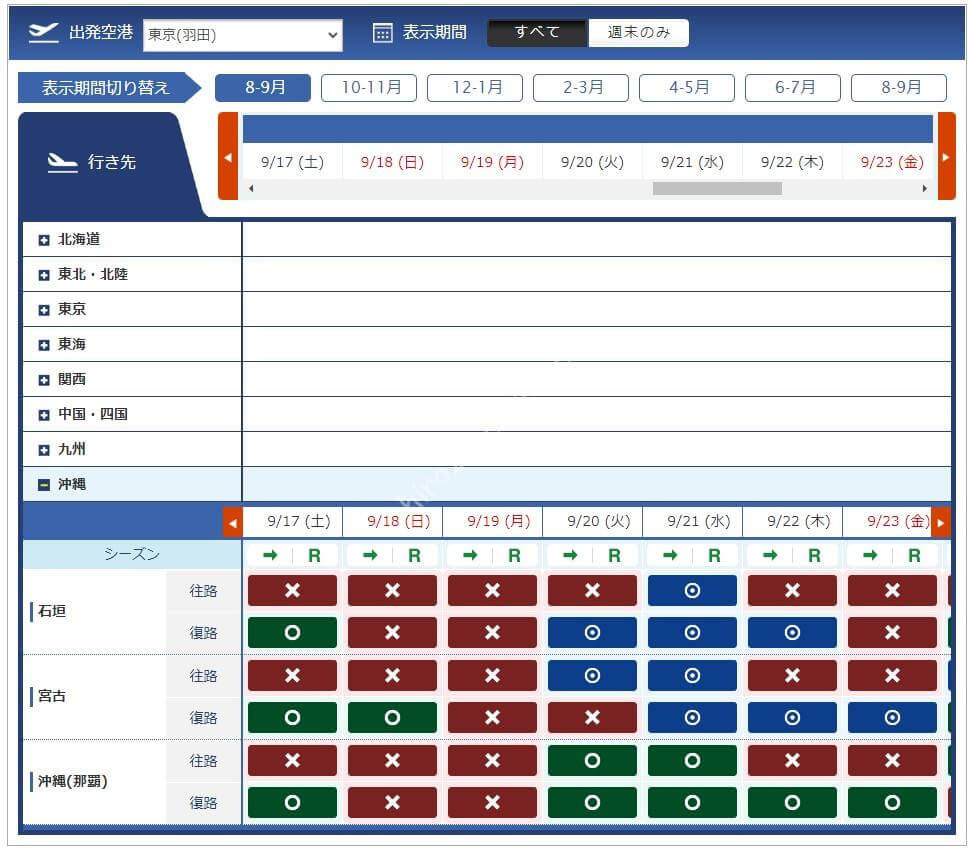Select the first 8-9月 period tab

tap(263, 88)
